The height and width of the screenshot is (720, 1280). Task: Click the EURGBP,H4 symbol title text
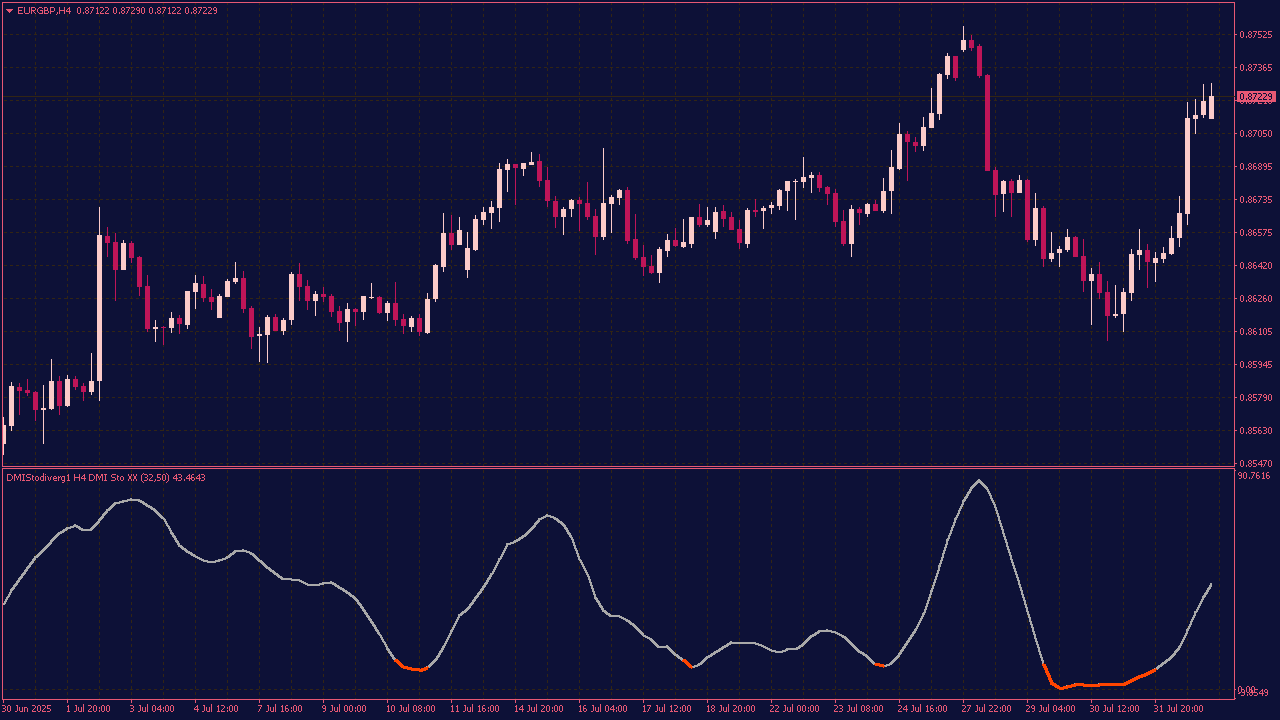pyautogui.click(x=44, y=11)
